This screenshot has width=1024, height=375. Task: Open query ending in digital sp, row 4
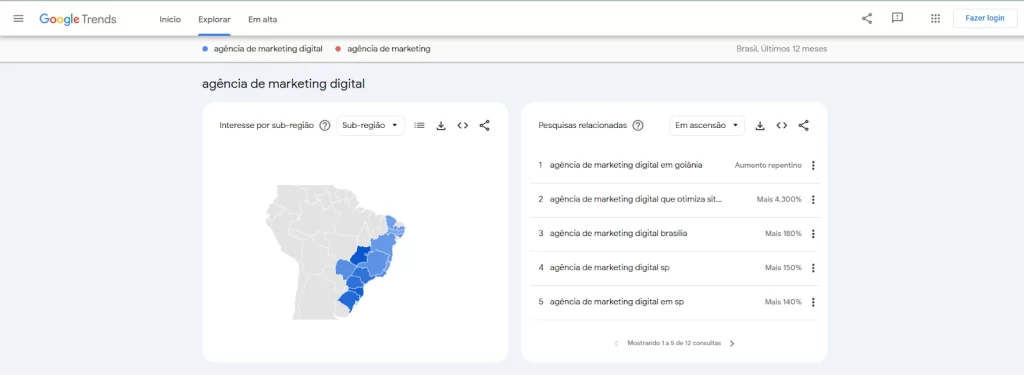point(609,268)
